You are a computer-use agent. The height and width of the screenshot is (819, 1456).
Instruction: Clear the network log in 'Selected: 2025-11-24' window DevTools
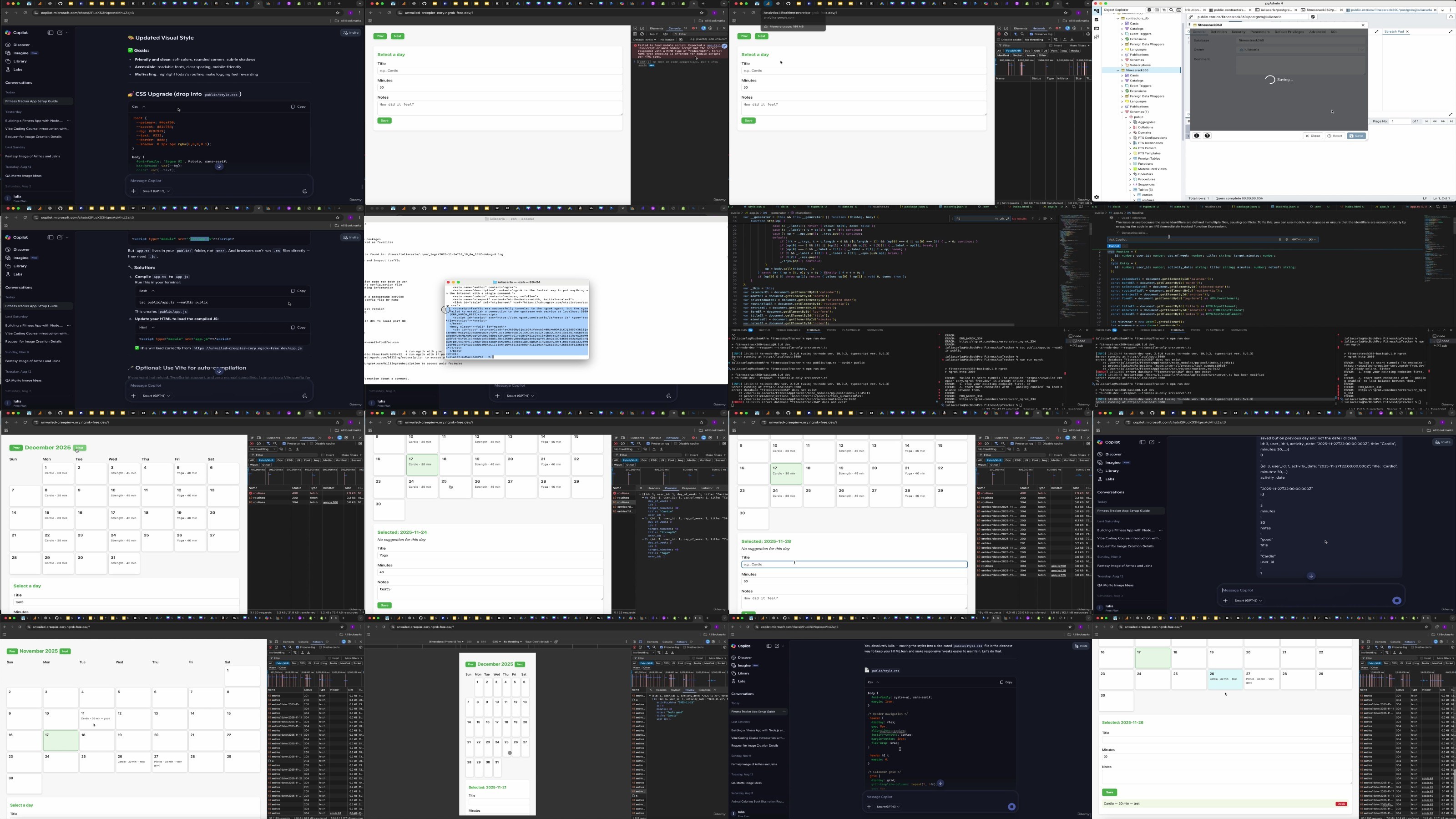(622, 444)
